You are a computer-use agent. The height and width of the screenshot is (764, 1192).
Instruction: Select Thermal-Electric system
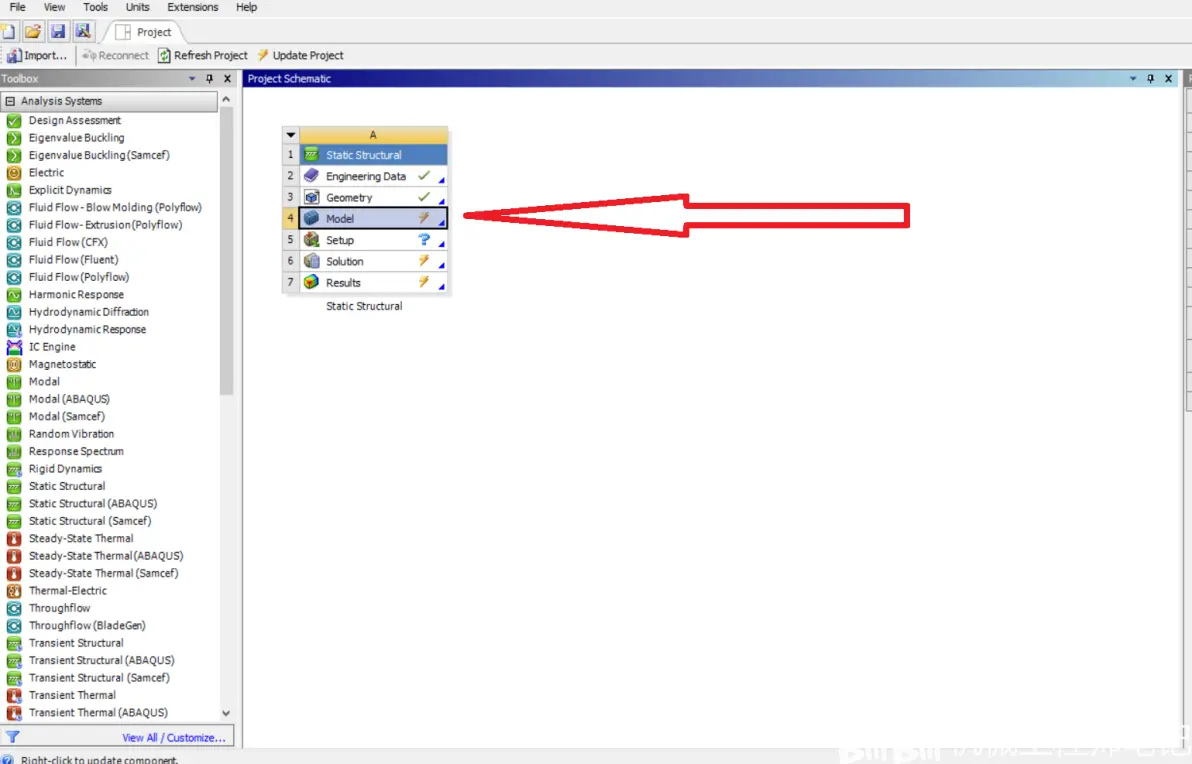pyautogui.click(x=68, y=591)
